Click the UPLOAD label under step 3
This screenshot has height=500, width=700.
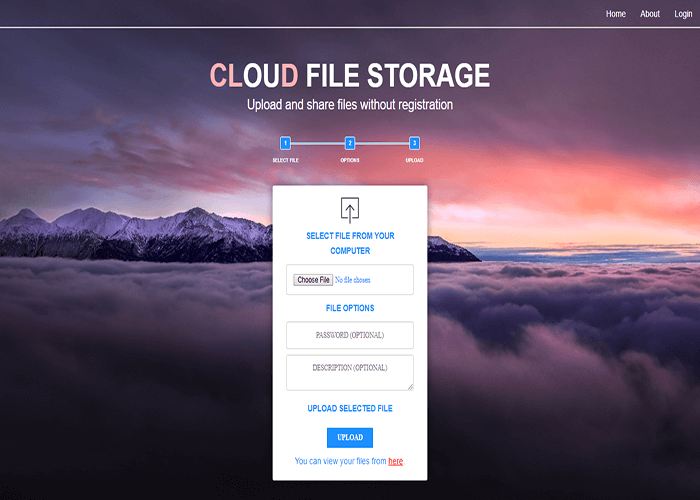(414, 160)
